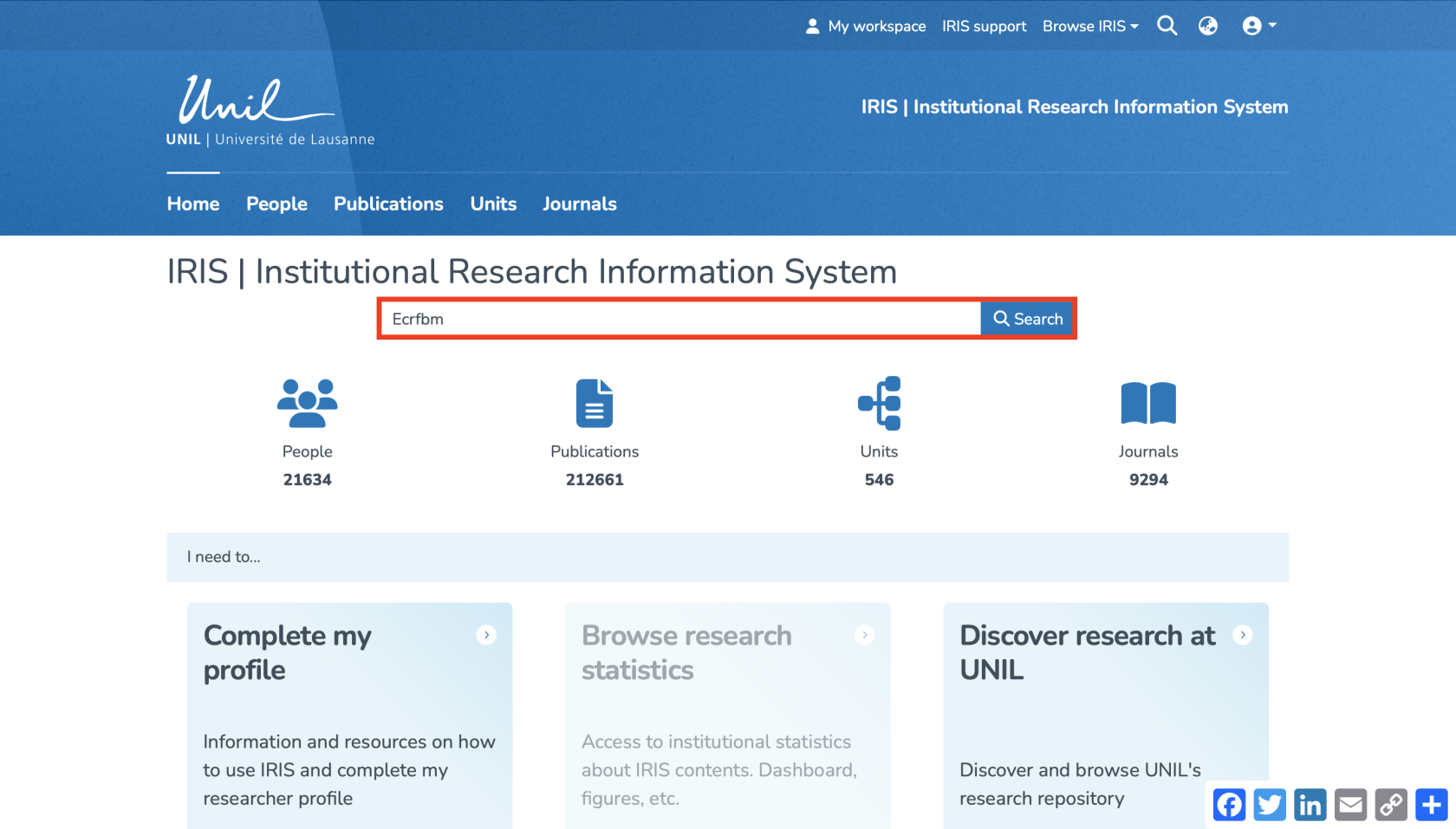Open the IRIS support link
The image size is (1456, 829).
coord(984,26)
